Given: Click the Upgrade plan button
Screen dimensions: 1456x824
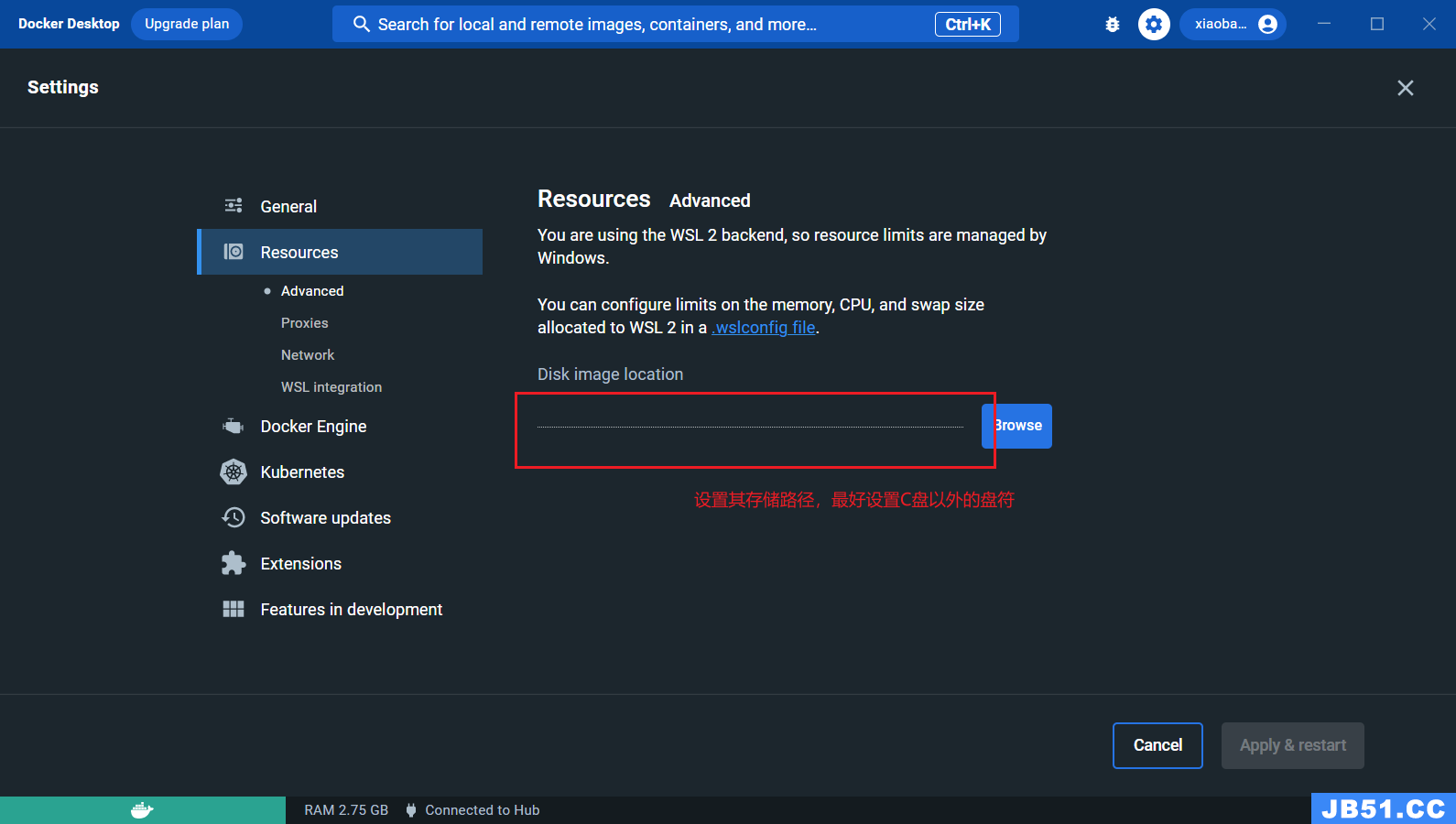Looking at the screenshot, I should pos(187,24).
